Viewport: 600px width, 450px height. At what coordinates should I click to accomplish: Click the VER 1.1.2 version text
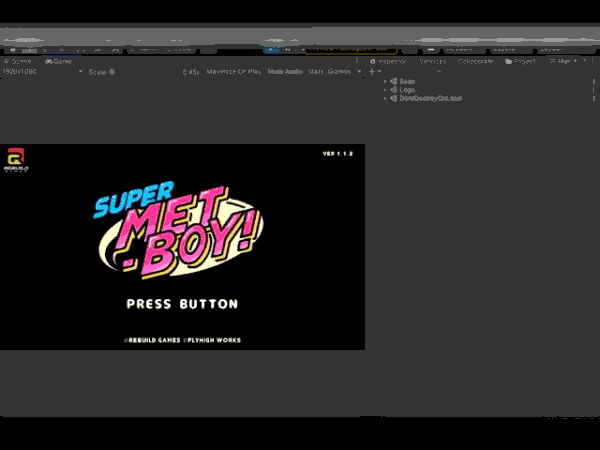(338, 154)
